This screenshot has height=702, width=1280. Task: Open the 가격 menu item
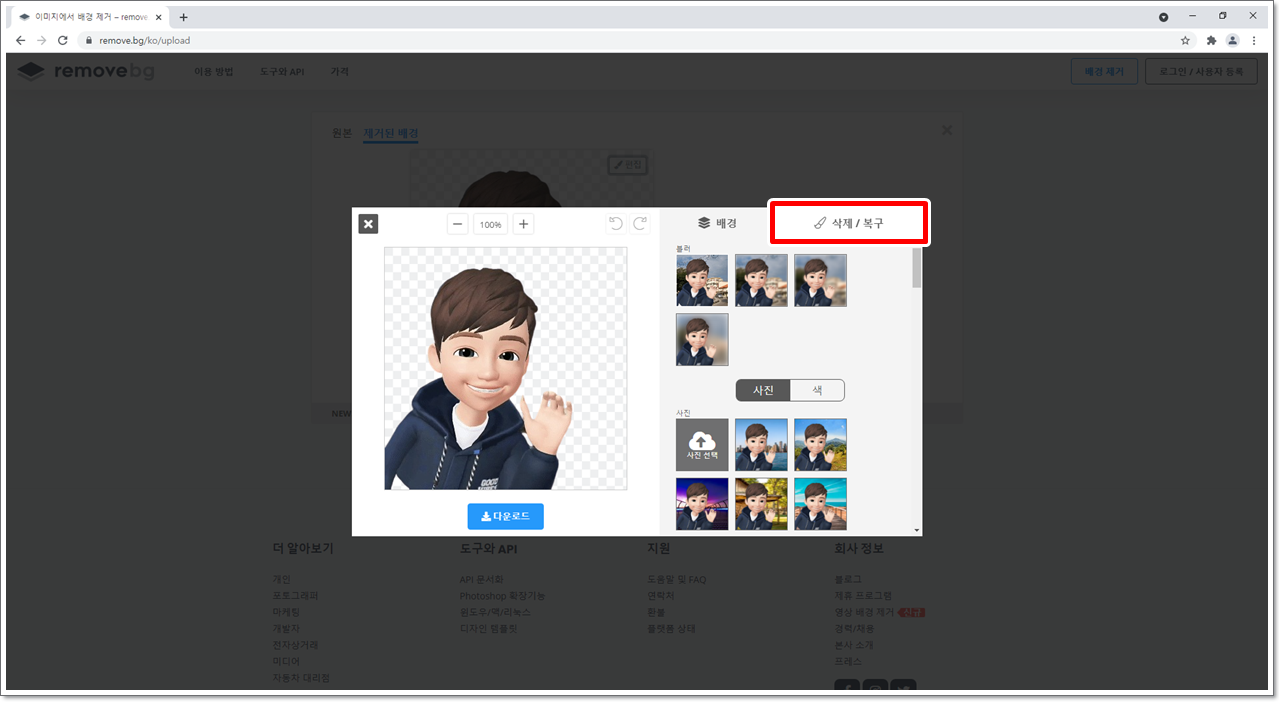click(340, 72)
